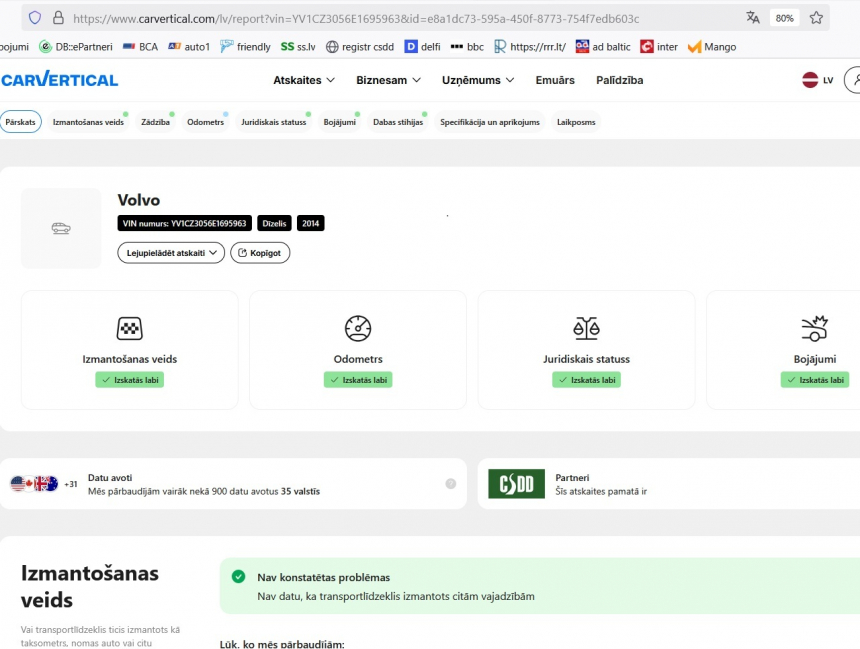Click the carVertical logo
The height and width of the screenshot is (649, 860).
click(x=59, y=80)
